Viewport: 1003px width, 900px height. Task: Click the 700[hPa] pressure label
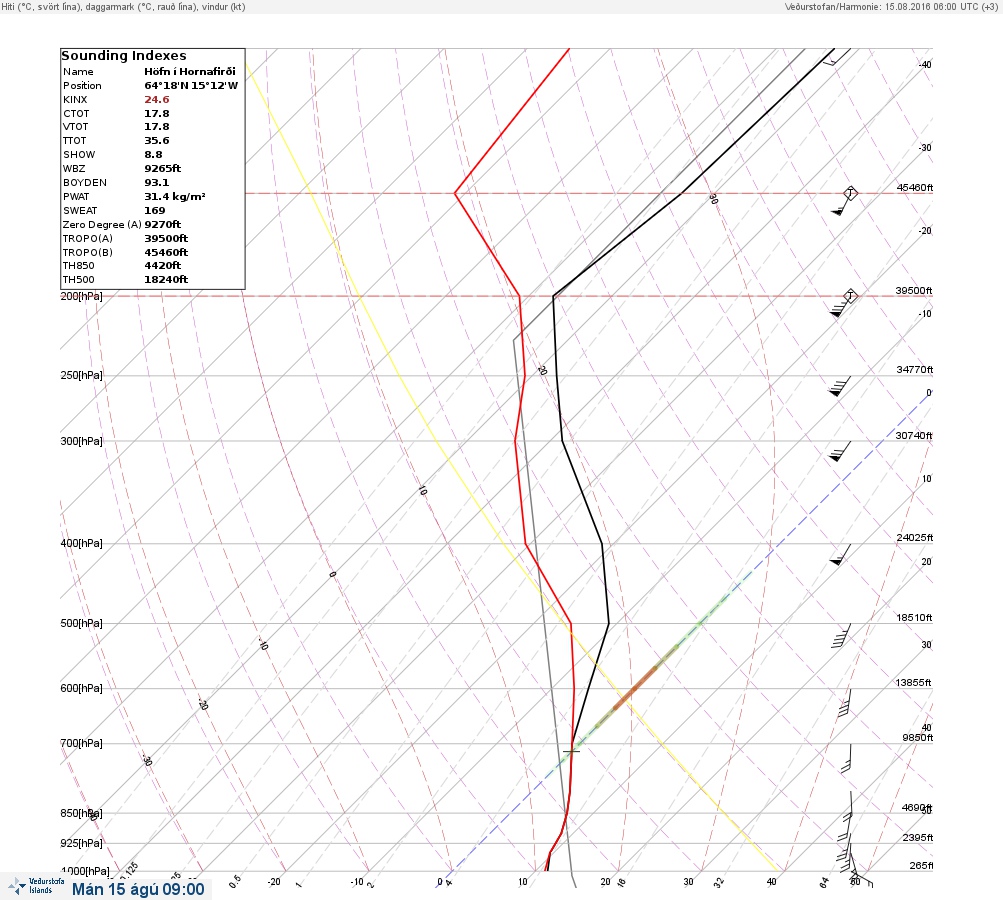tap(81, 743)
